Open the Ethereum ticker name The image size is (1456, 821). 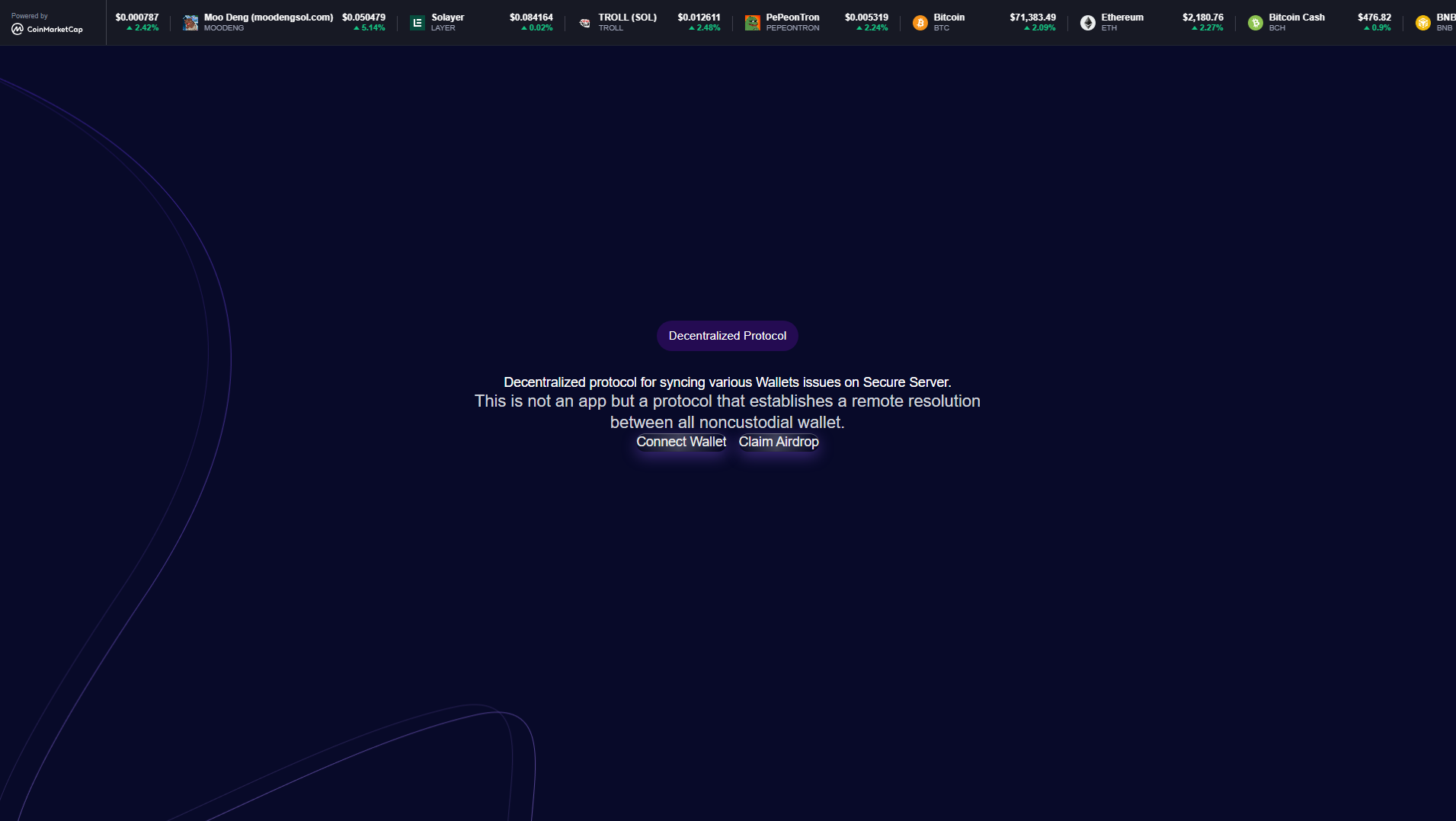pyautogui.click(x=1122, y=18)
